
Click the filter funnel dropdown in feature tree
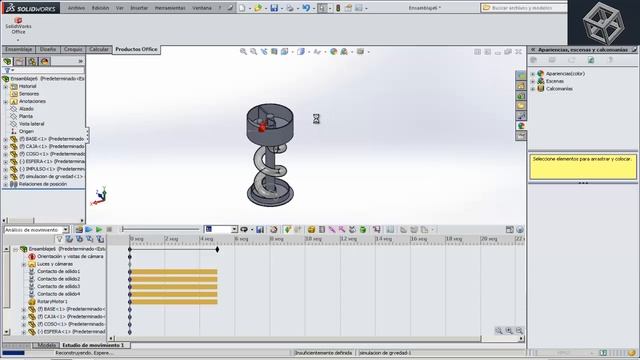coord(9,71)
